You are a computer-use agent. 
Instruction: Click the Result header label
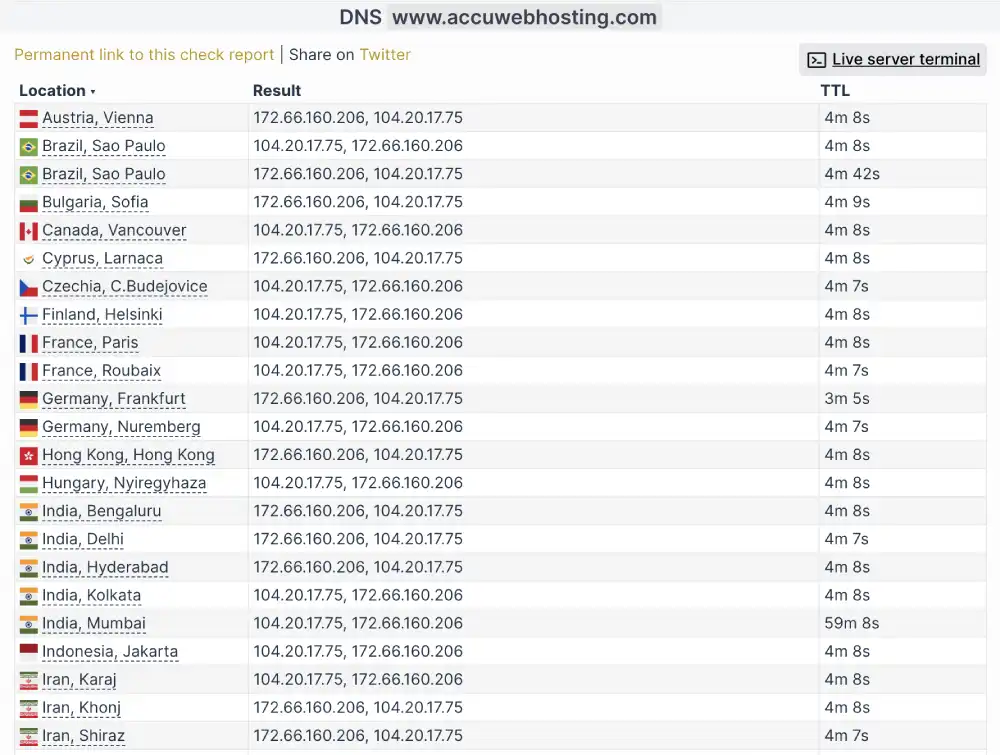(x=276, y=90)
